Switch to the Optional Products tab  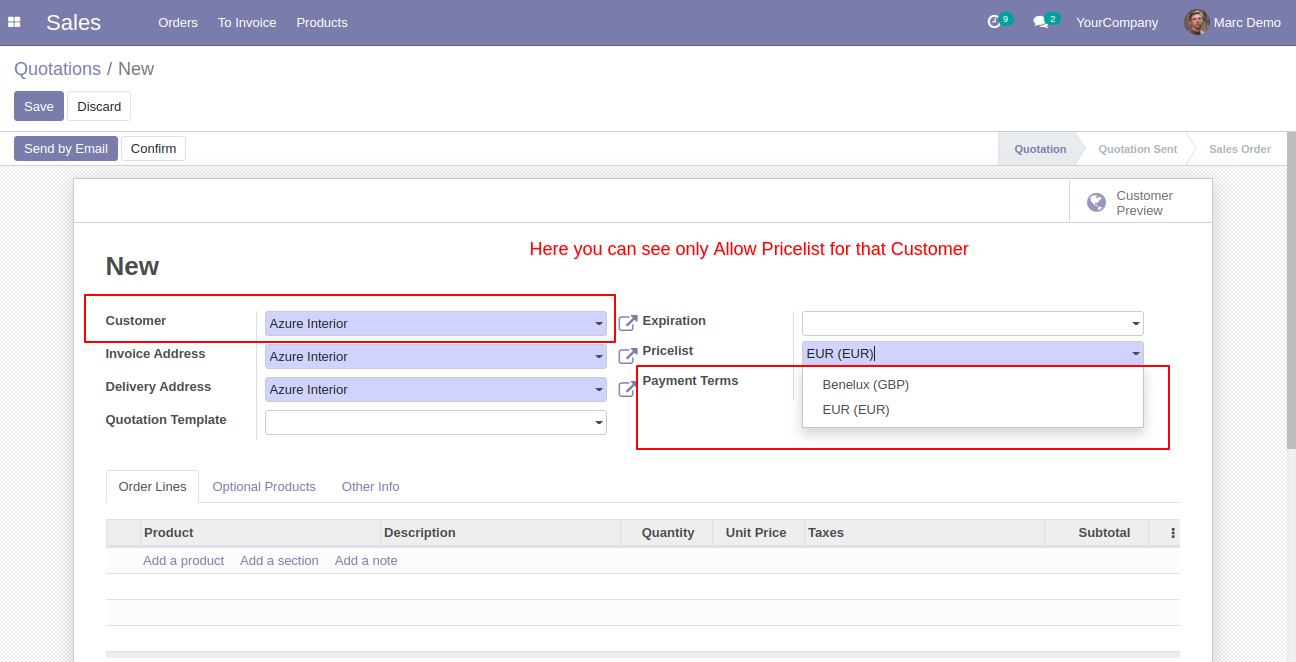(264, 486)
